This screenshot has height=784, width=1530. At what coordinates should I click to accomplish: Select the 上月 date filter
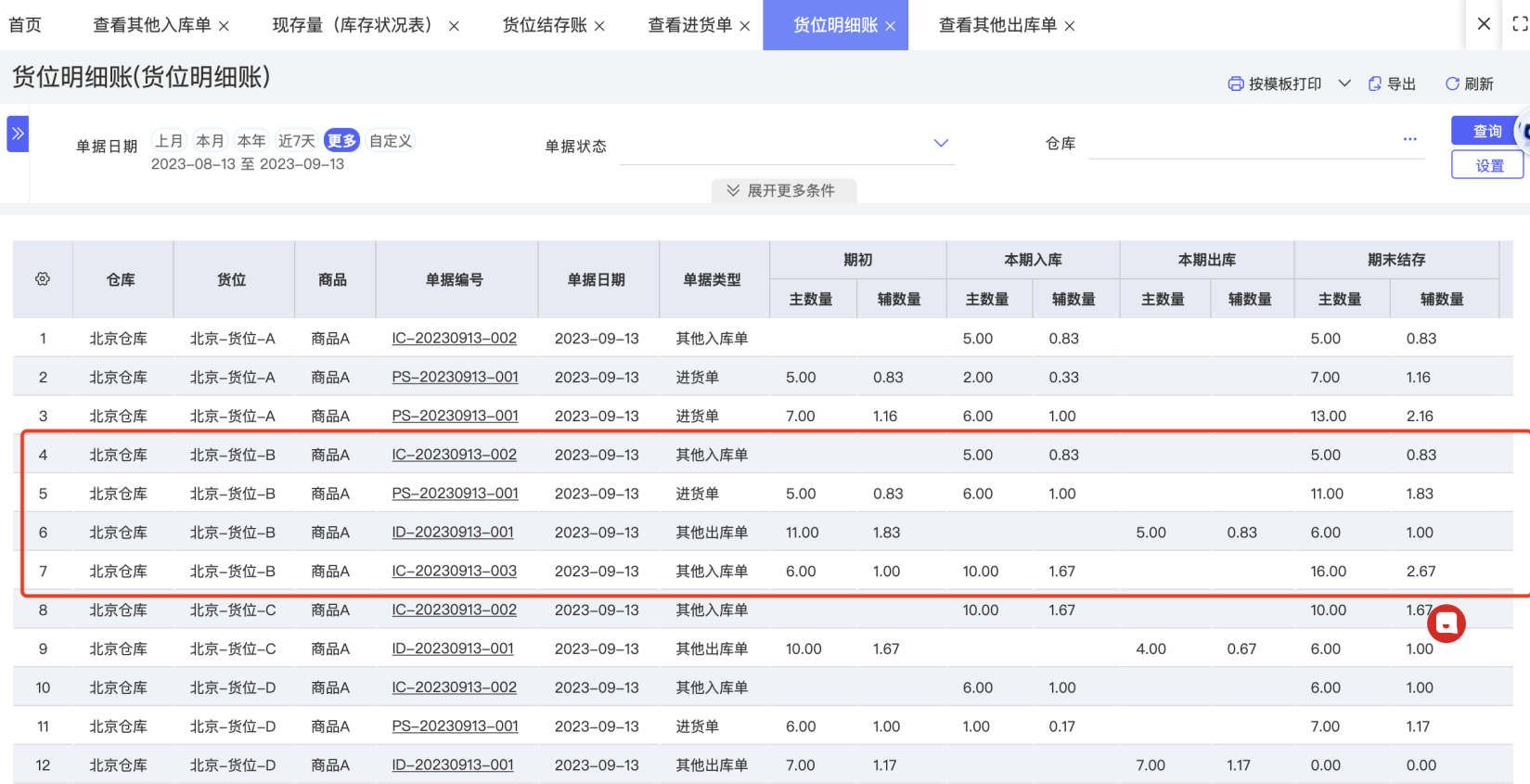click(x=169, y=141)
